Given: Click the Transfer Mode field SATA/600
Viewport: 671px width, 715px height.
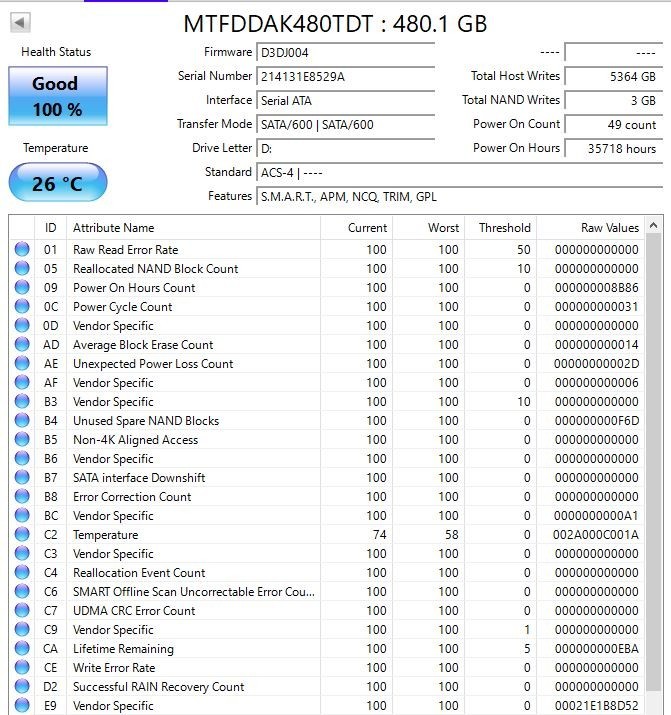Looking at the screenshot, I should tap(346, 124).
